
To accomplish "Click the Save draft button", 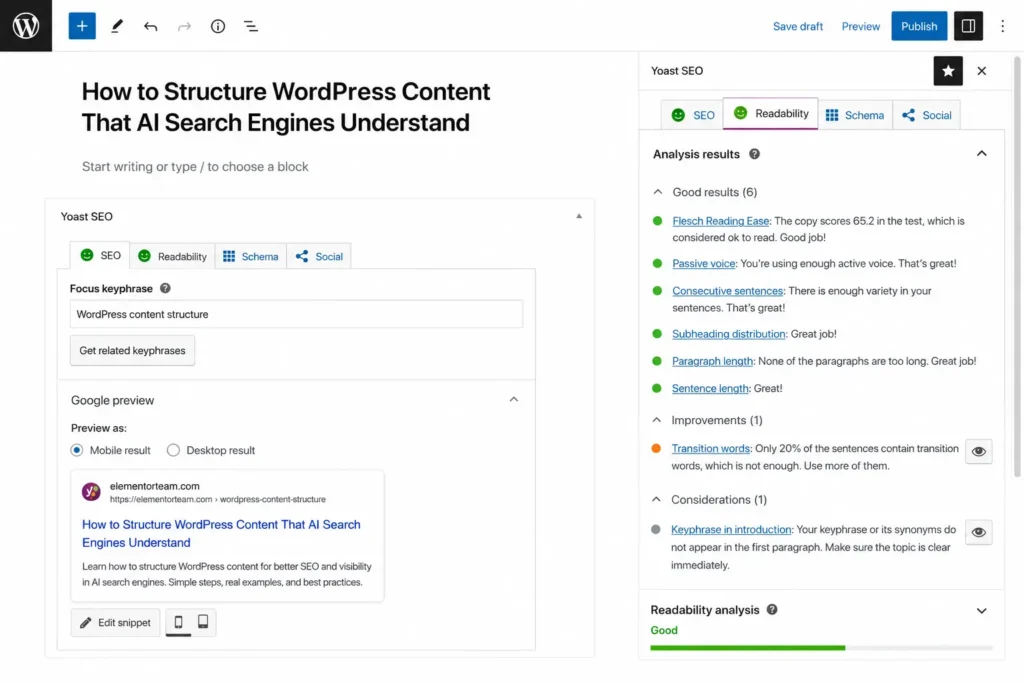I will coord(797,26).
